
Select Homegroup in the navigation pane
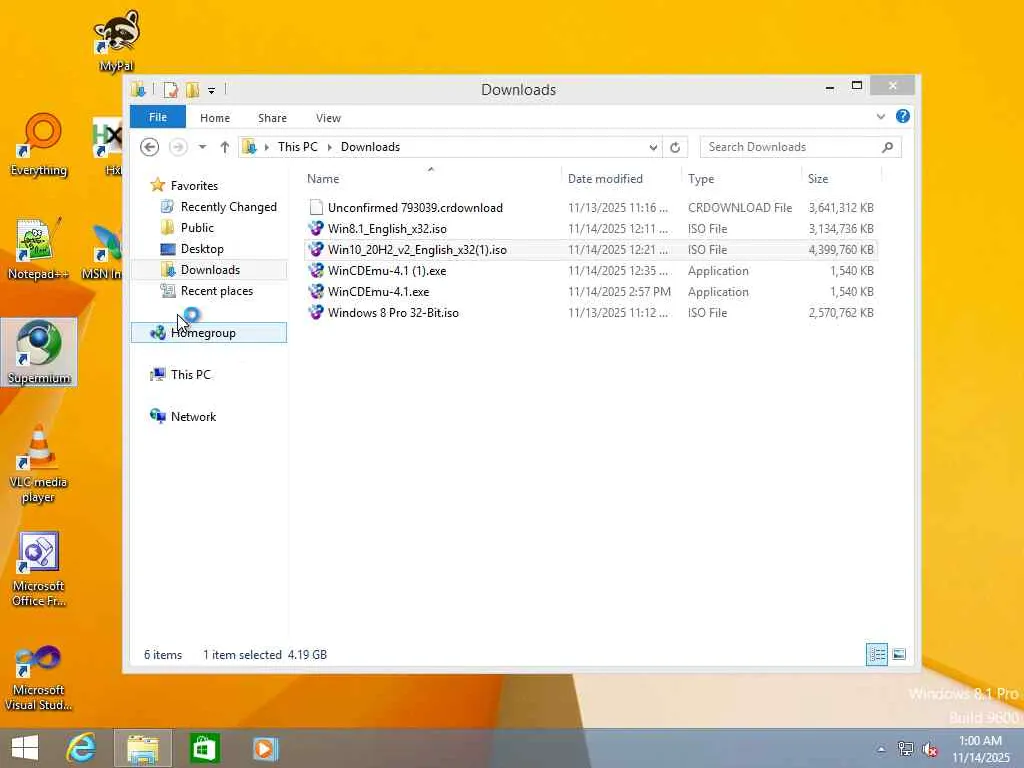click(209, 332)
